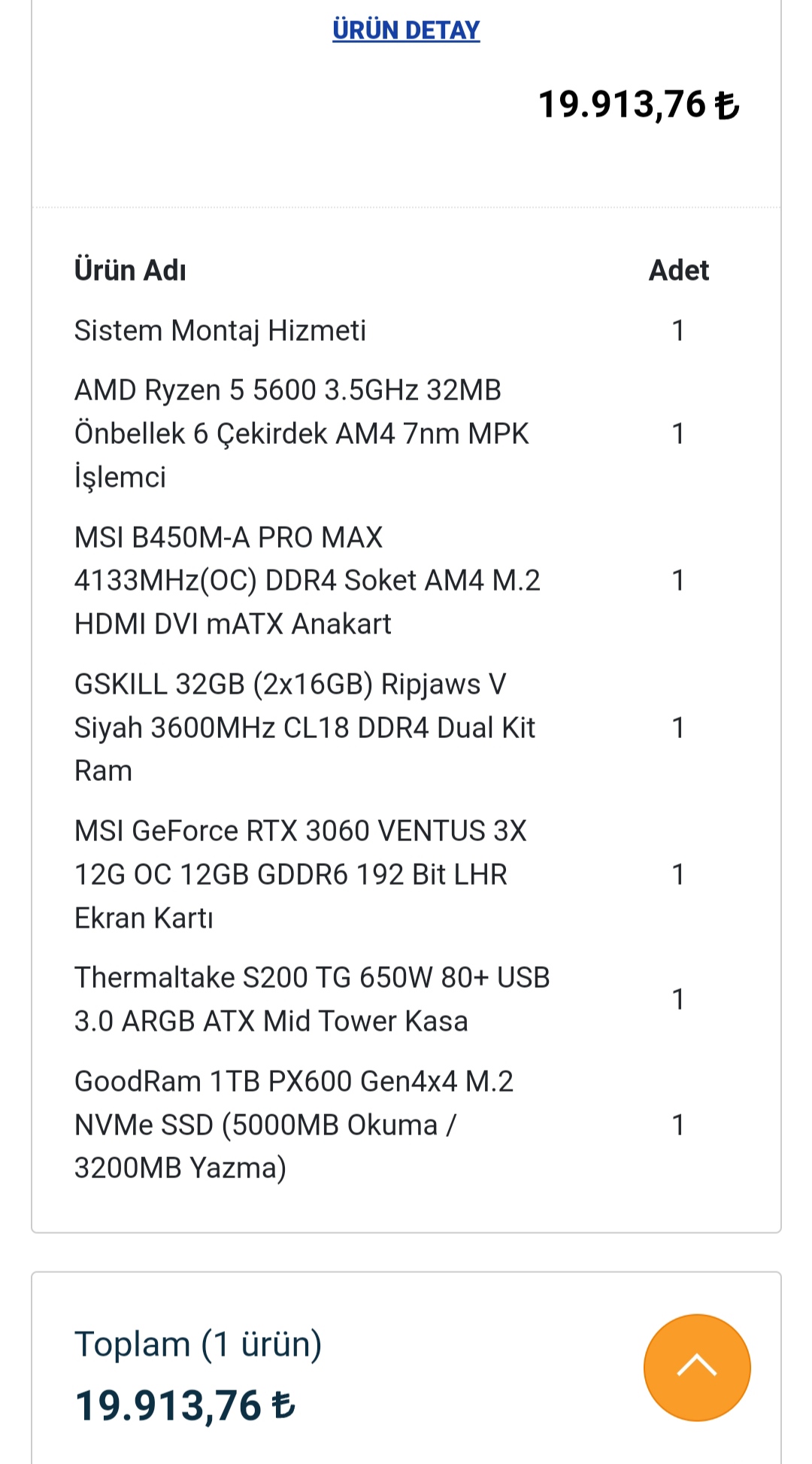Click the lira symbol beside the total price
Image resolution: width=812 pixels, height=1464 pixels.
click(283, 1405)
